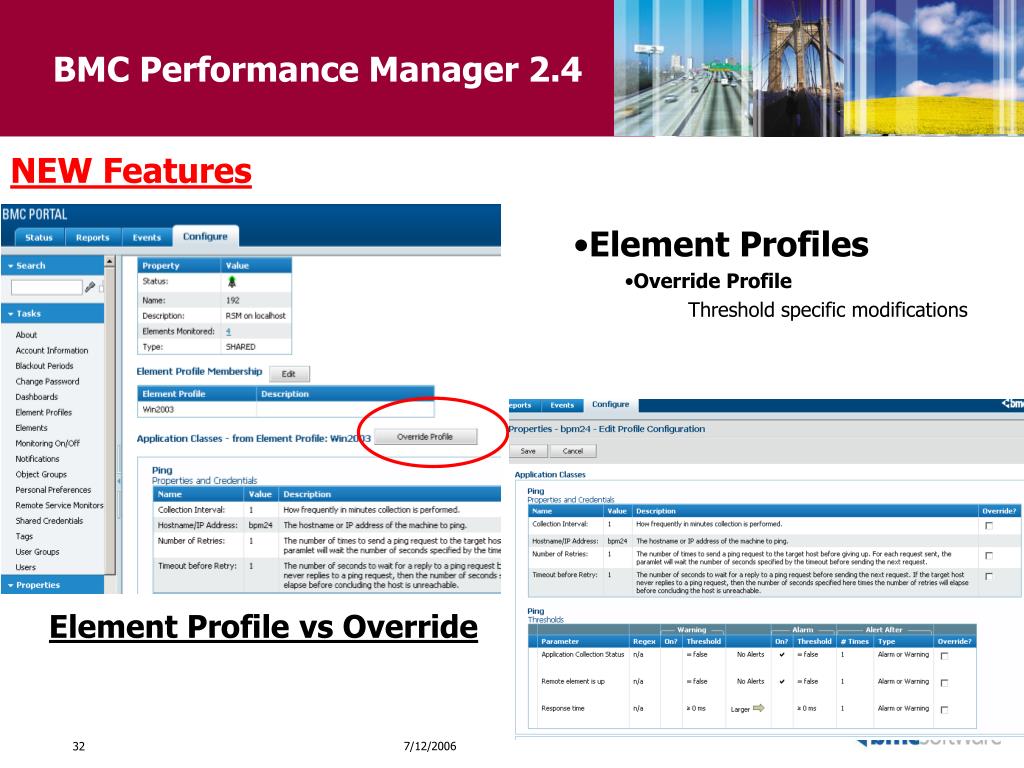Viewport: 1024px width, 768px height.
Task: Save the profile configuration
Action: tap(528, 451)
